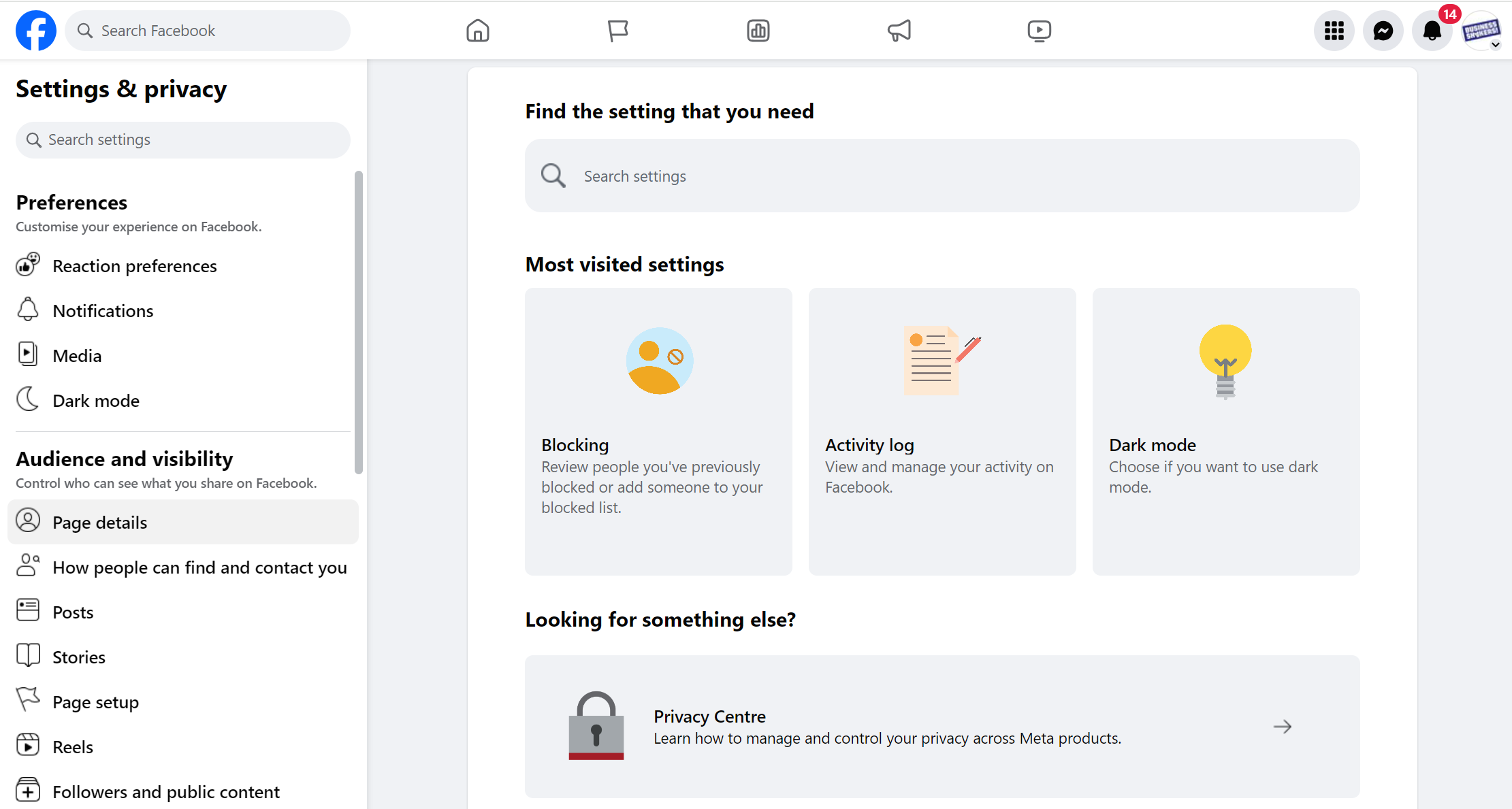
Task: Click the sidebar vertical scrollbar
Action: coord(359,323)
